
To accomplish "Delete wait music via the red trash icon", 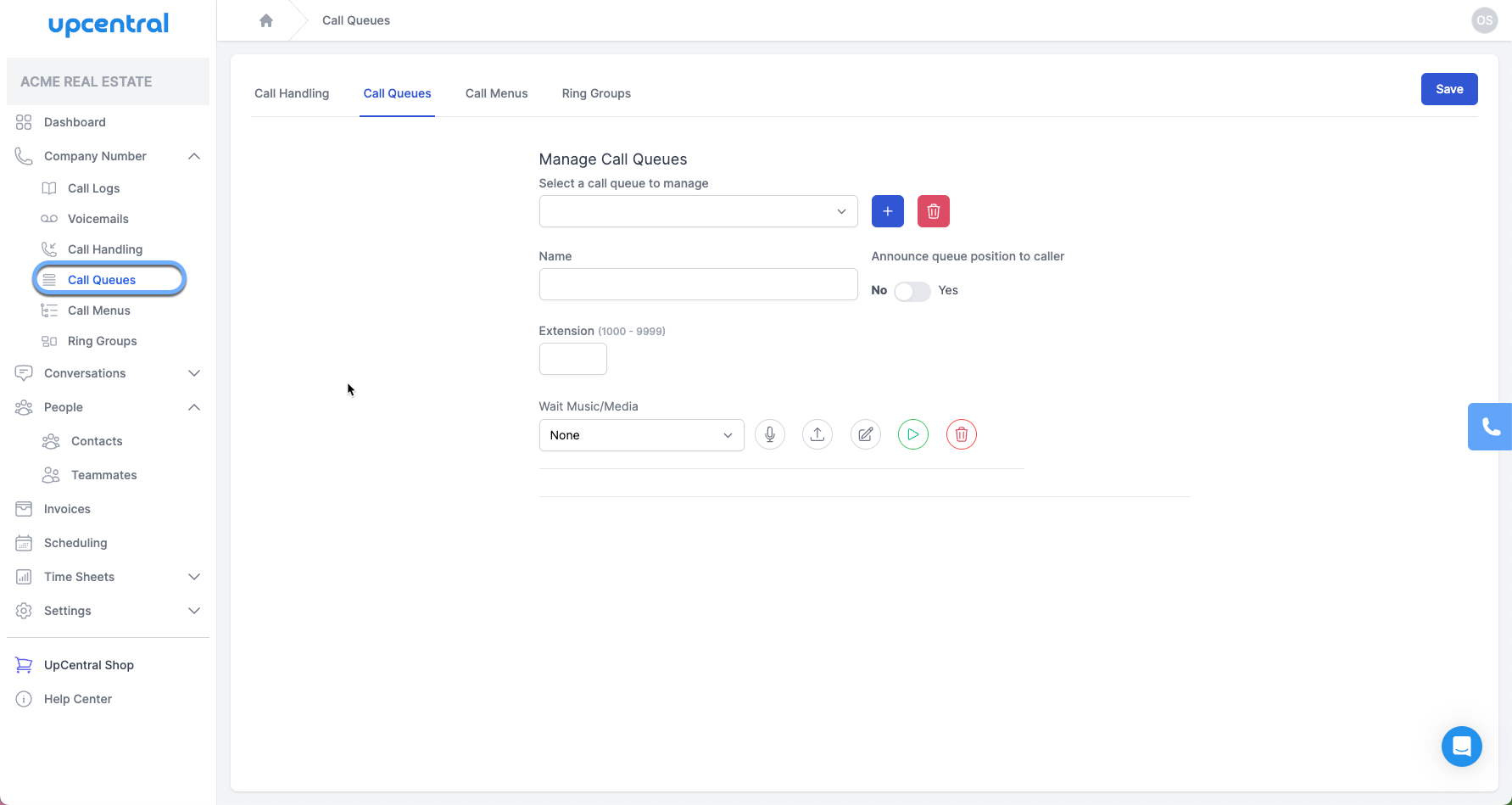I will click(x=961, y=434).
